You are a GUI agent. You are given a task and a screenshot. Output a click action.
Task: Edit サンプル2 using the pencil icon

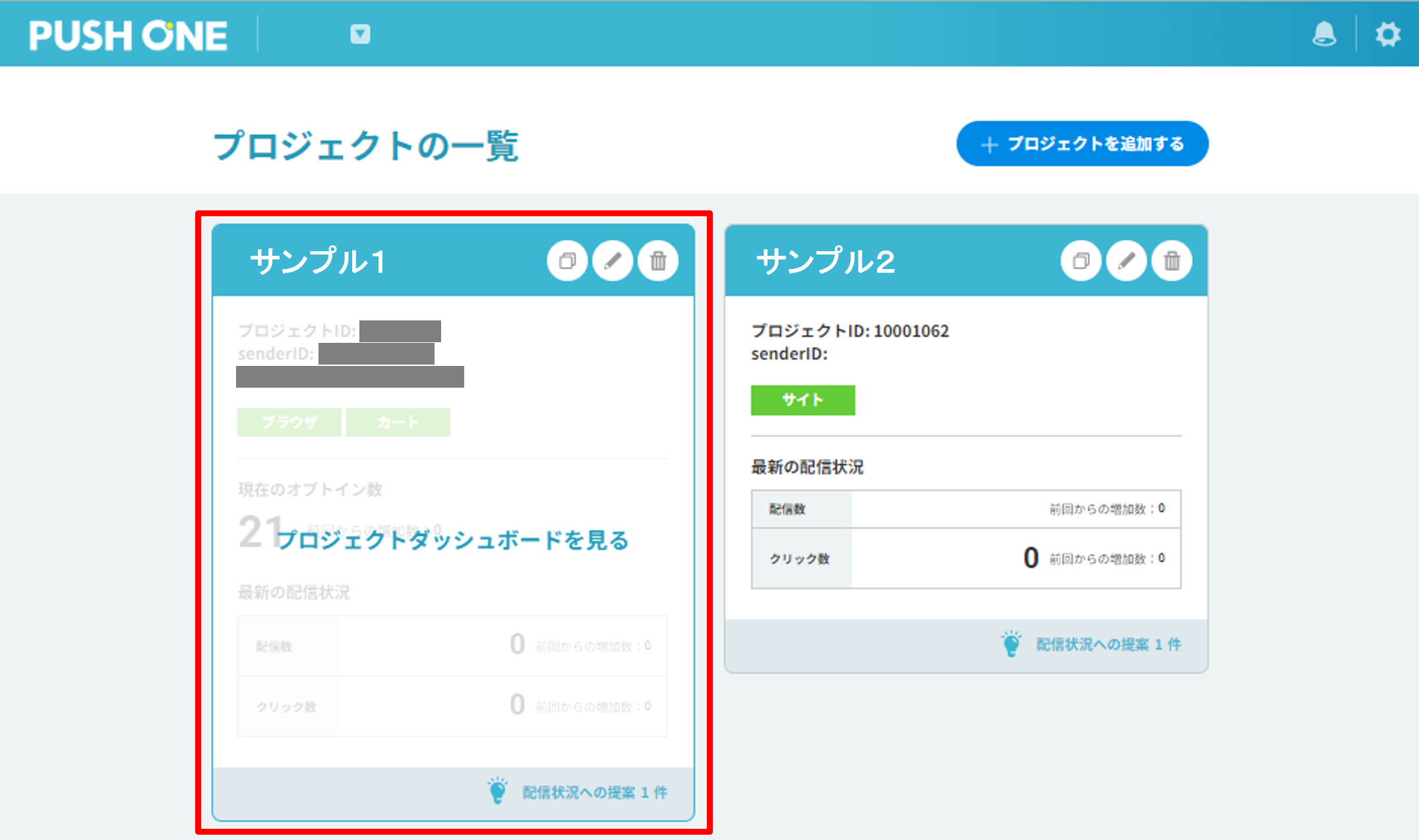coord(1126,261)
